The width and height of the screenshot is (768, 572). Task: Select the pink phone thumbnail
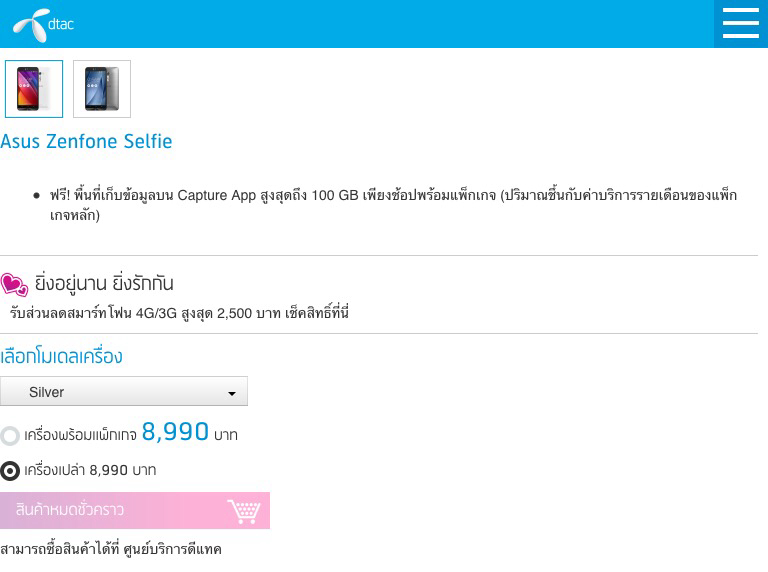click(34, 89)
